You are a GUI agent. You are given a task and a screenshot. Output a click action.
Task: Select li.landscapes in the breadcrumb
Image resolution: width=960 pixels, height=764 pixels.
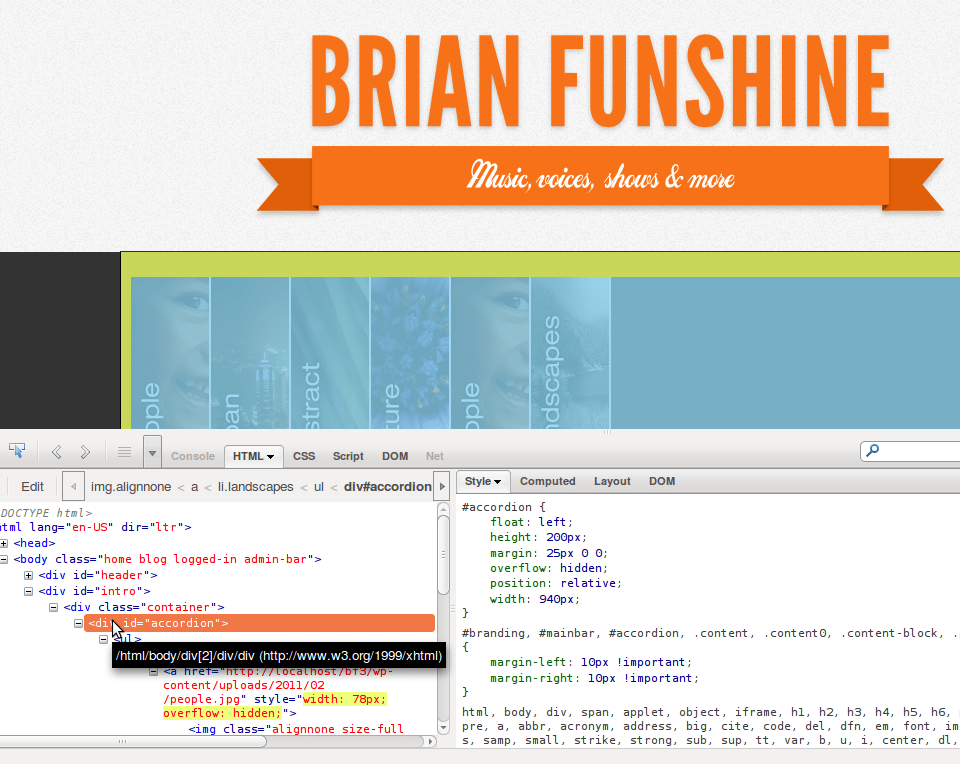point(255,487)
